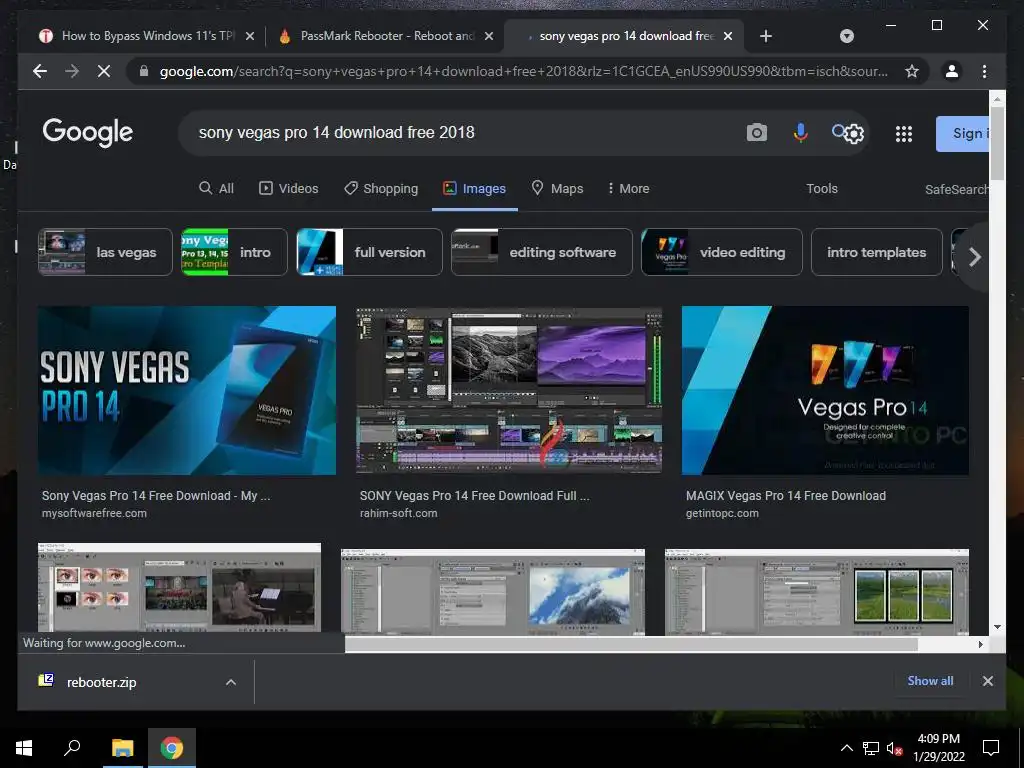This screenshot has width=1024, height=768.
Task: Switch to Videos results
Action: tap(289, 188)
